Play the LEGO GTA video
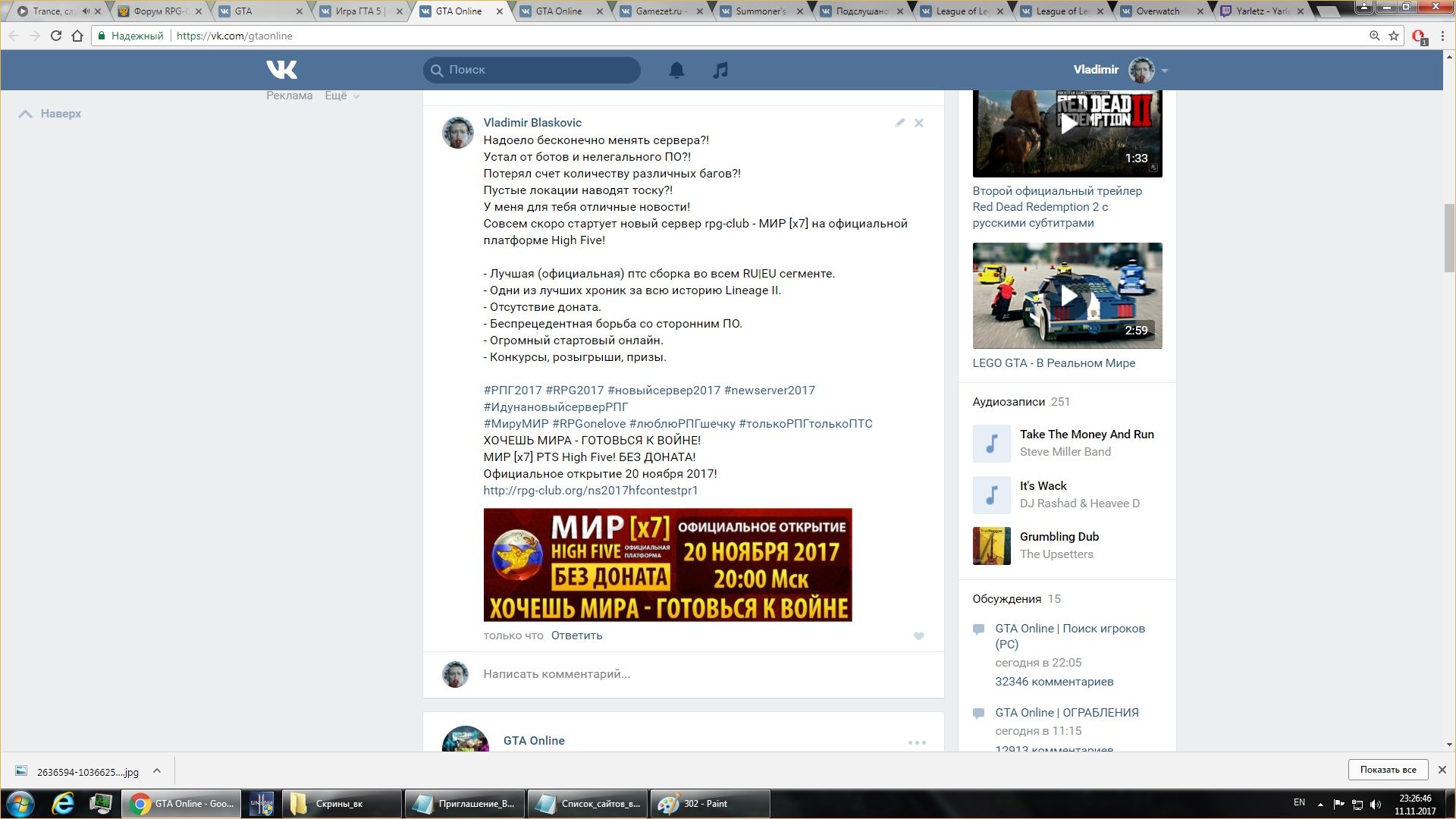The width and height of the screenshot is (1456, 819). [x=1067, y=296]
